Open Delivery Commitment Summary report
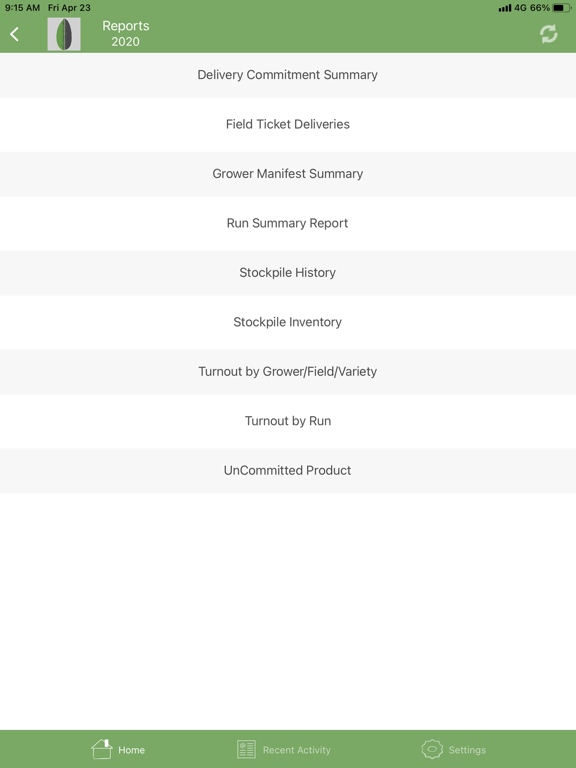Viewport: 576px width, 768px height. [x=288, y=75]
